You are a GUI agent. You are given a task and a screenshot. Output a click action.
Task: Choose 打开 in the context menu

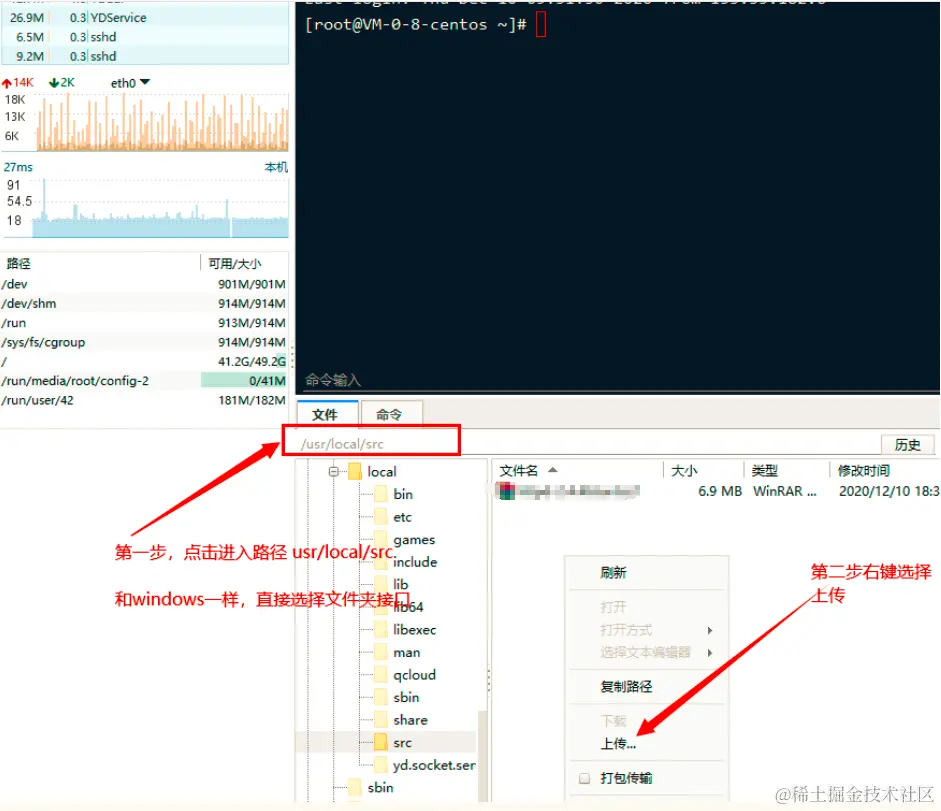pos(613,607)
